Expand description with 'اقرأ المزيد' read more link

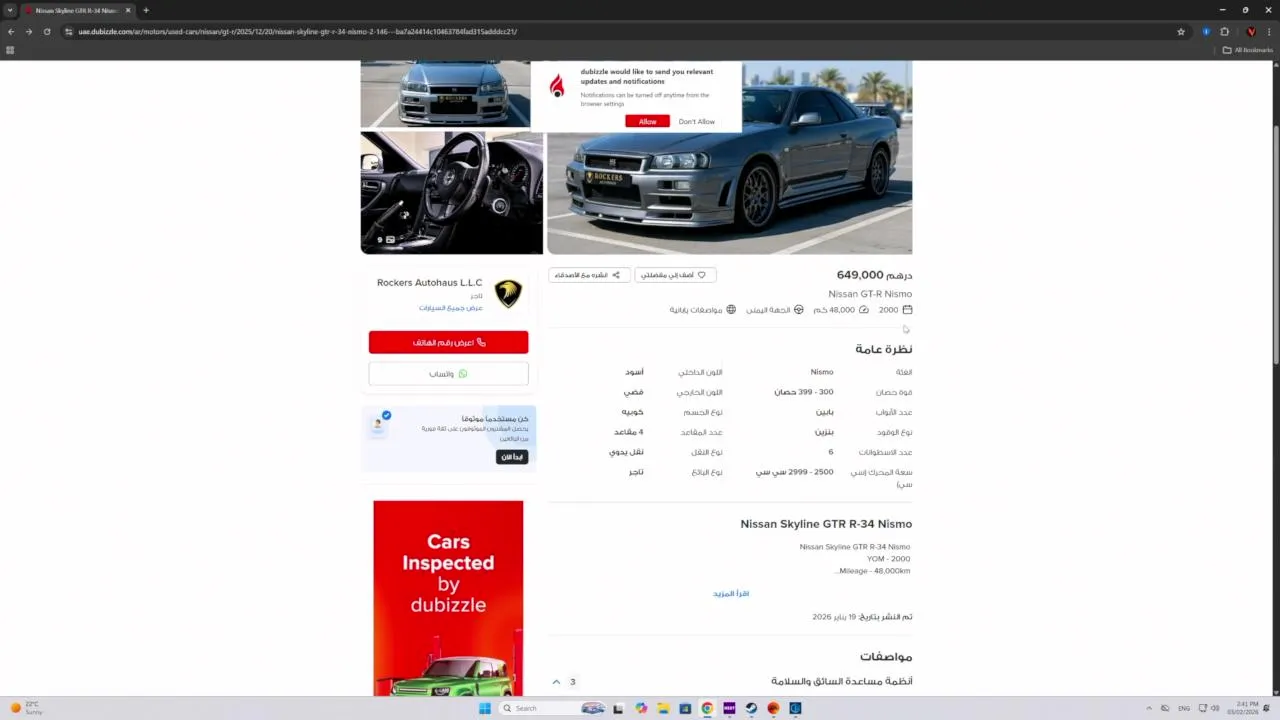coord(731,594)
